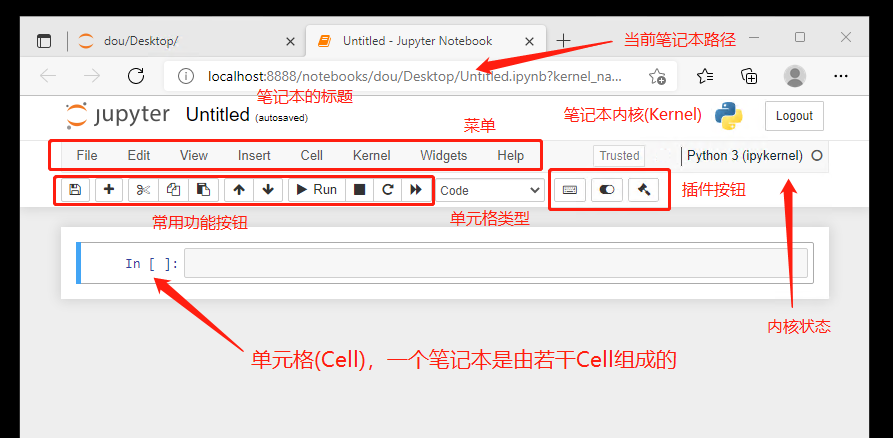893x438 pixels.
Task: Save the notebook with the floppy disk icon
Action: [75, 190]
